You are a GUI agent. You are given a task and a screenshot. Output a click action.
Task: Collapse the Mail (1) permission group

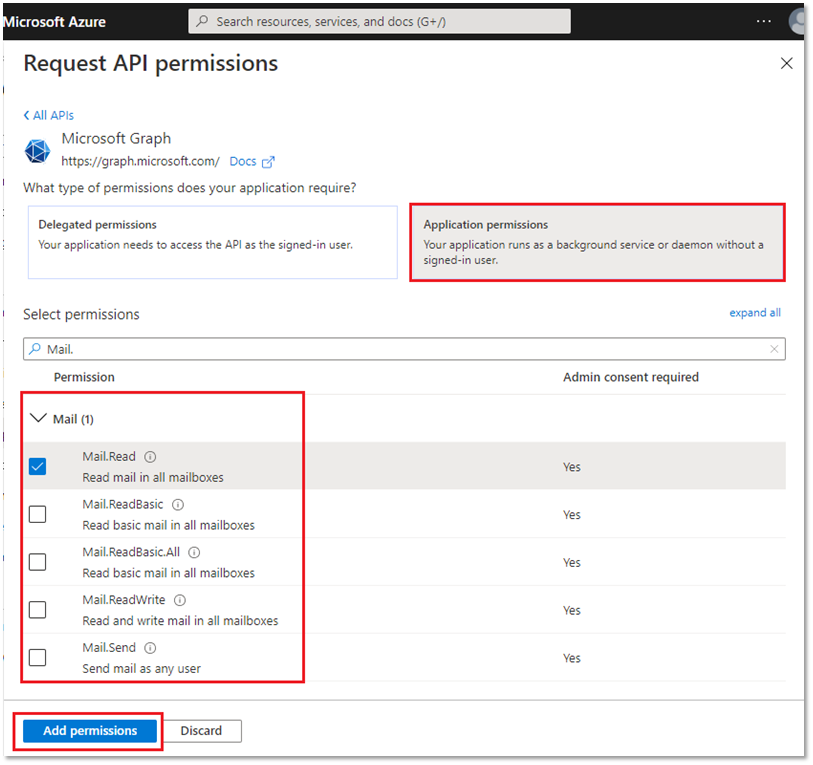tap(39, 419)
